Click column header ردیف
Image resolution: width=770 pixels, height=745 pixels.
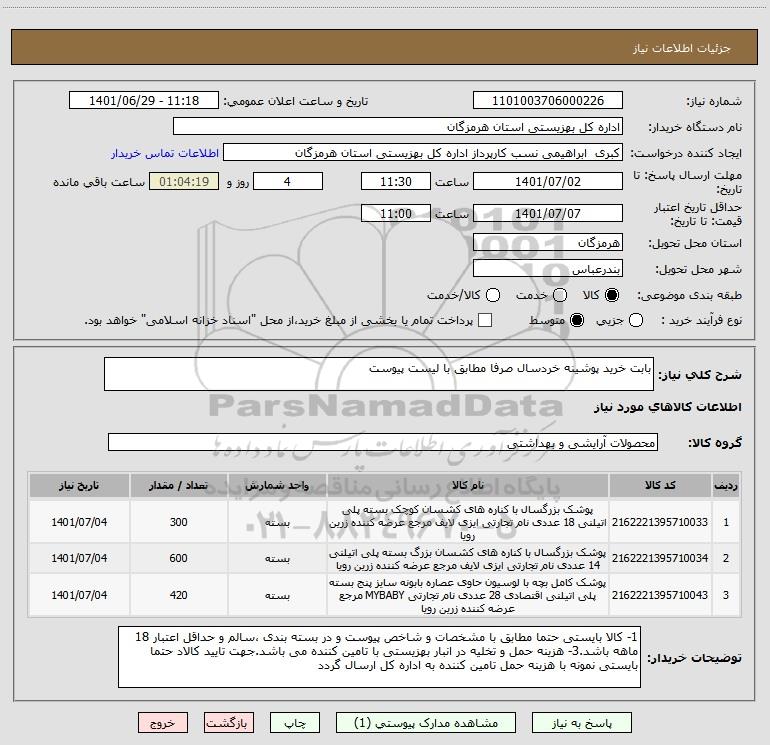[x=726, y=485]
